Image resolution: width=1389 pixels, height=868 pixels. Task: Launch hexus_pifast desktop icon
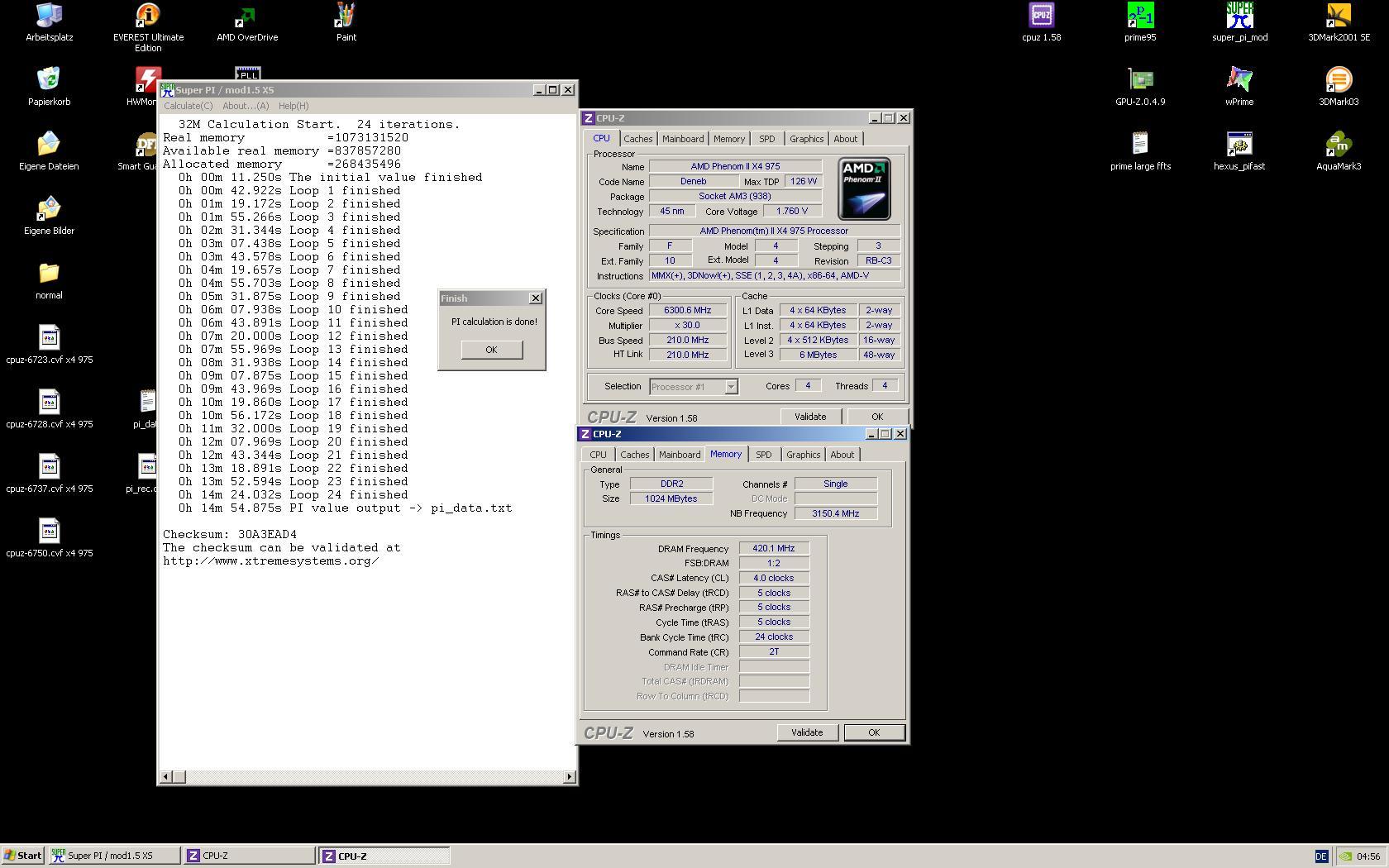click(x=1239, y=151)
